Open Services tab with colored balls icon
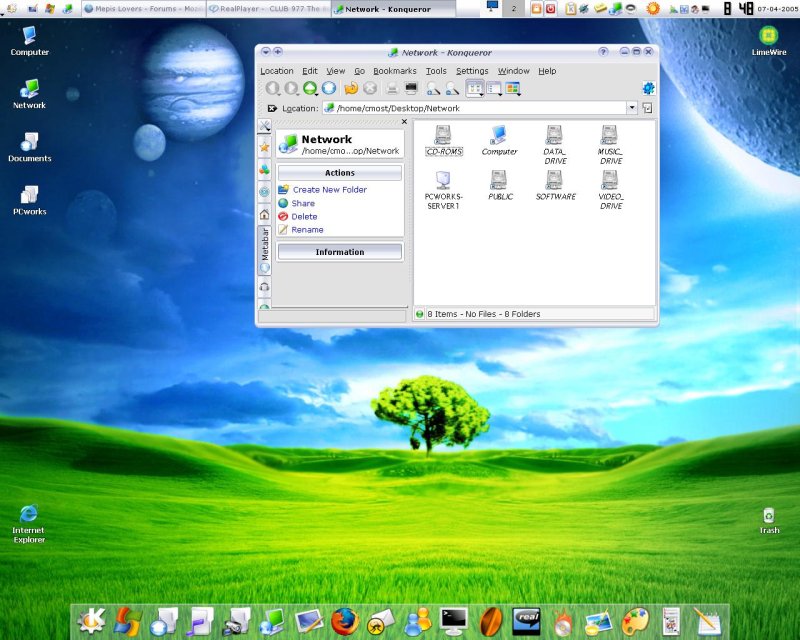 pos(264,169)
